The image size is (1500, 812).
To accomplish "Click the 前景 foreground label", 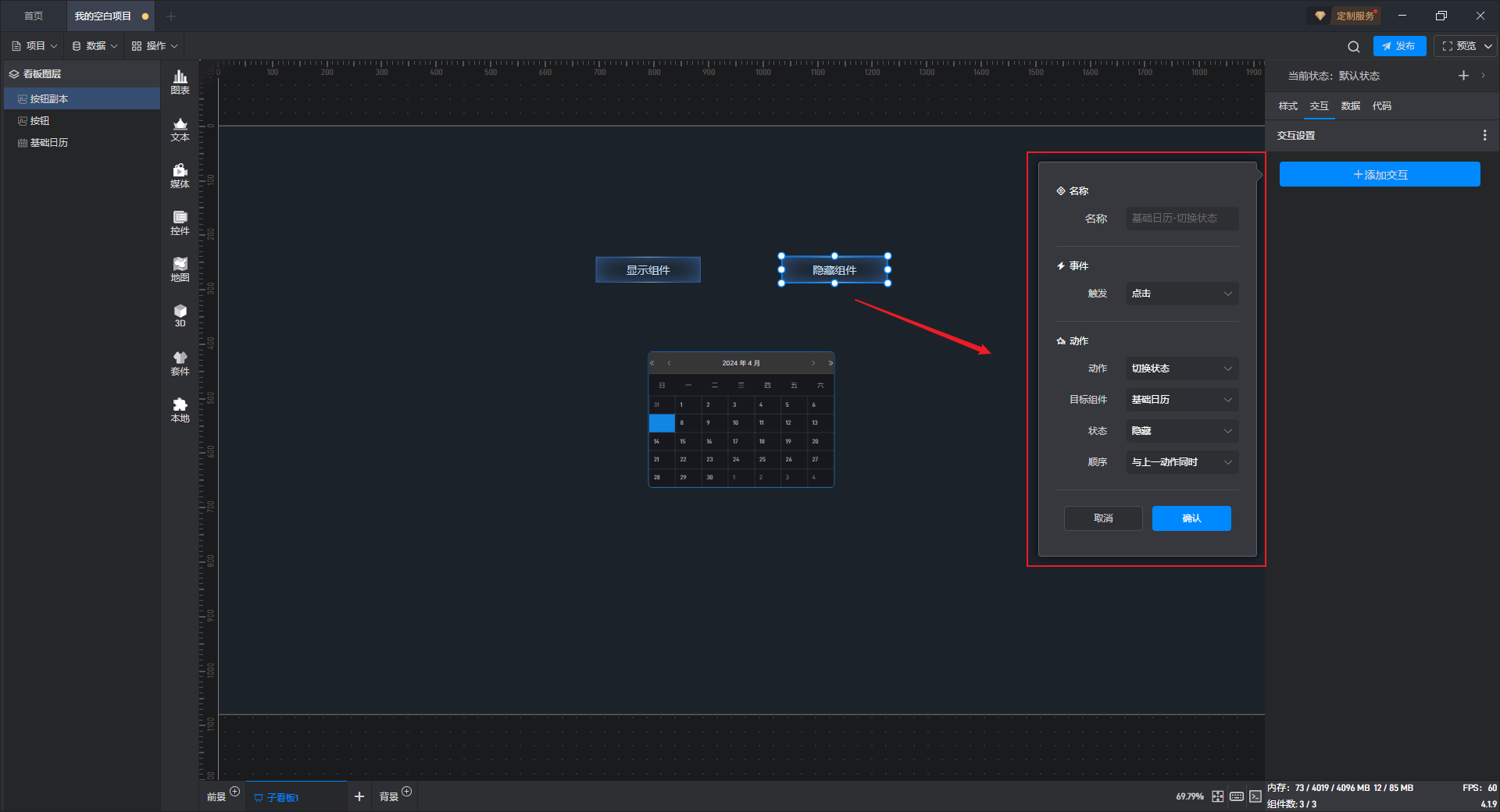I will coord(216,797).
